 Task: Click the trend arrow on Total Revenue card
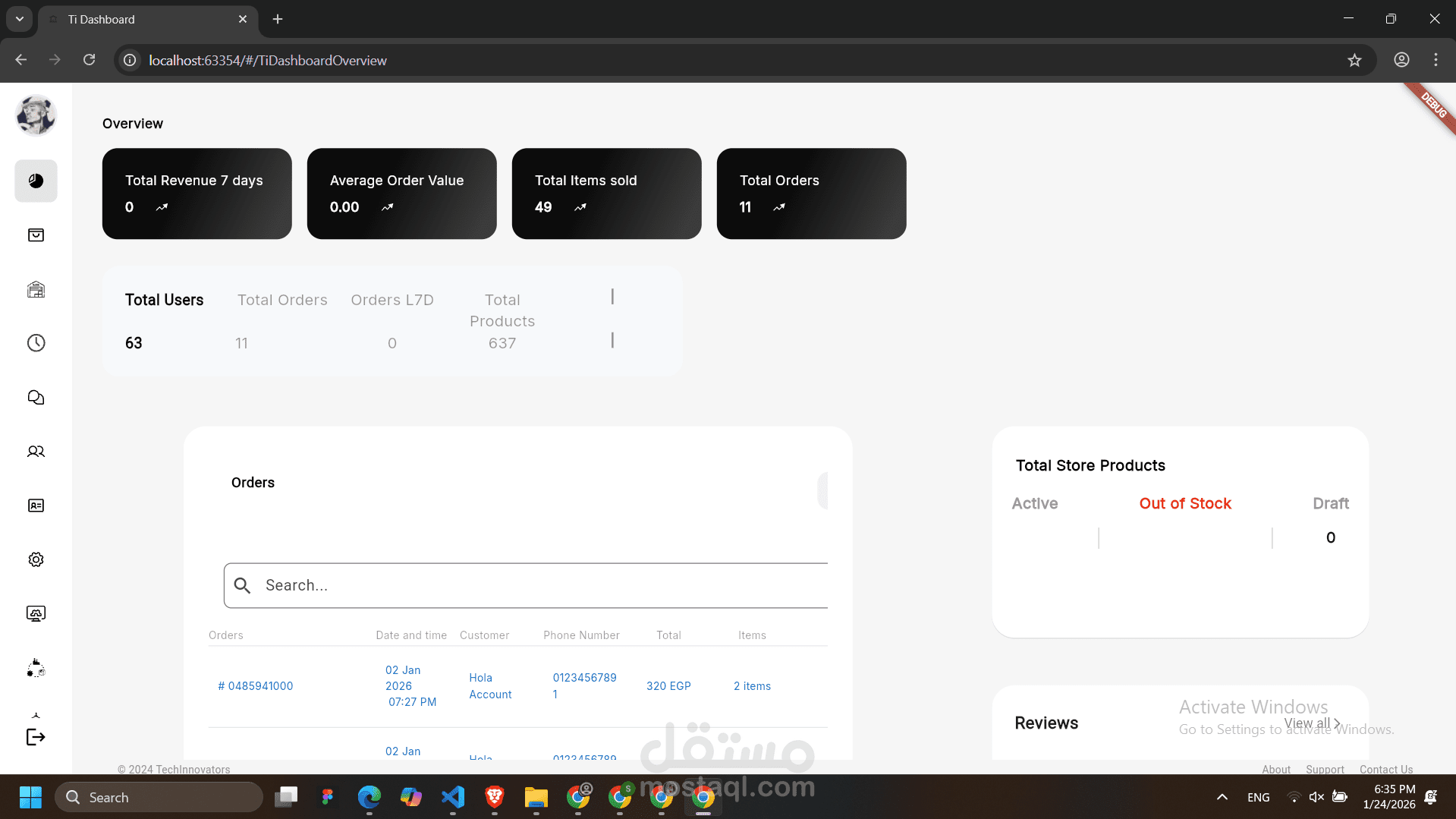162,207
